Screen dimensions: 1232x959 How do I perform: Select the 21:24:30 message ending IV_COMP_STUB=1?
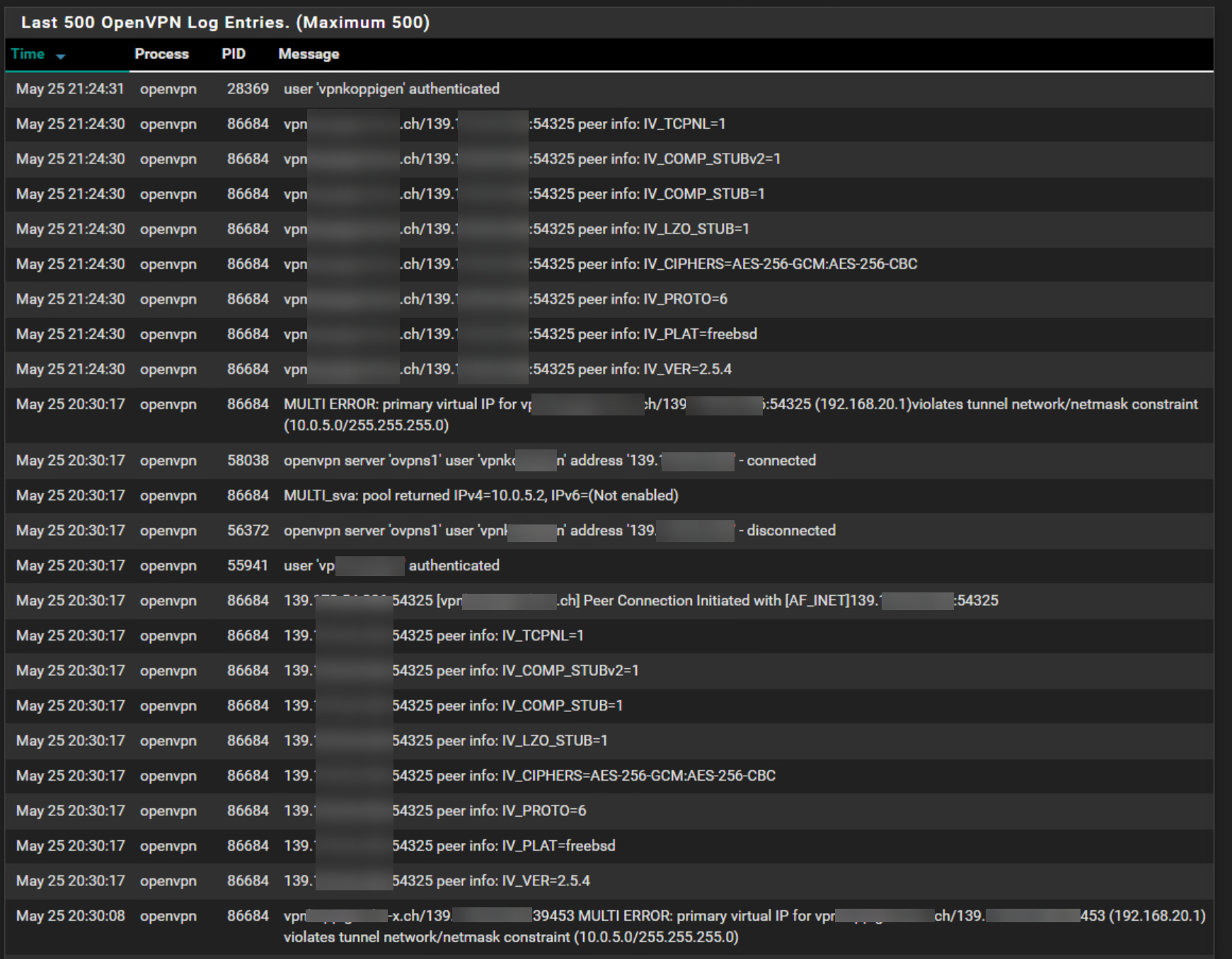(x=524, y=194)
